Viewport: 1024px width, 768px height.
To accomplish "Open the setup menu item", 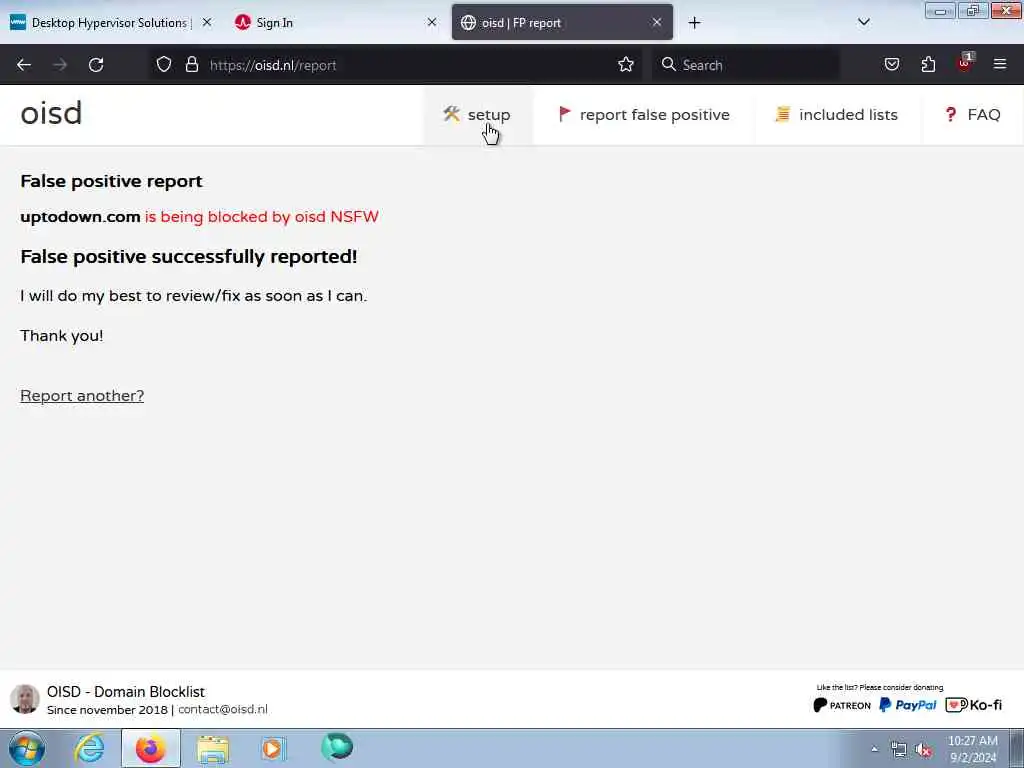I will (477, 115).
